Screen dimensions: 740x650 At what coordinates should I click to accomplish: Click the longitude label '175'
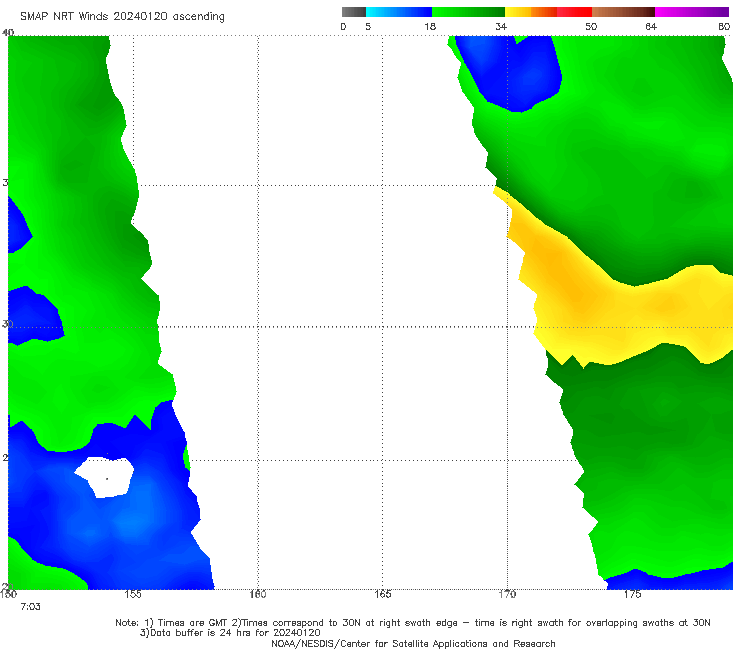click(632, 594)
